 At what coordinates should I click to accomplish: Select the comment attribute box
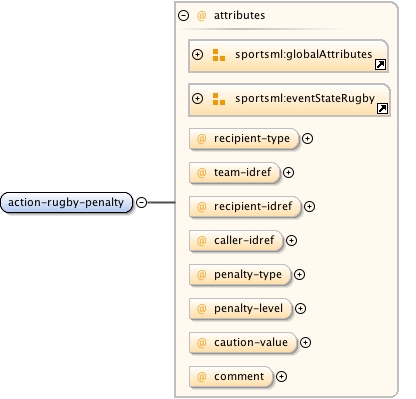tap(231, 377)
